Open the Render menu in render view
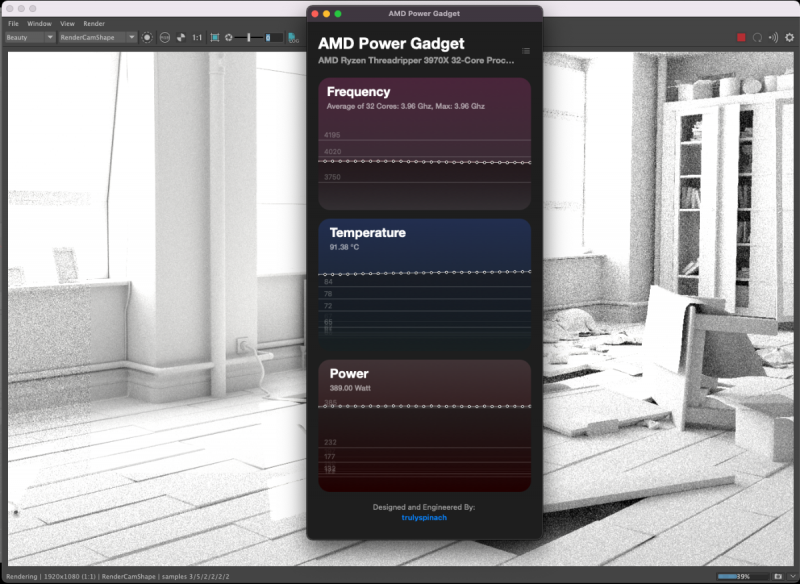This screenshot has width=800, height=584. pyautogui.click(x=94, y=23)
